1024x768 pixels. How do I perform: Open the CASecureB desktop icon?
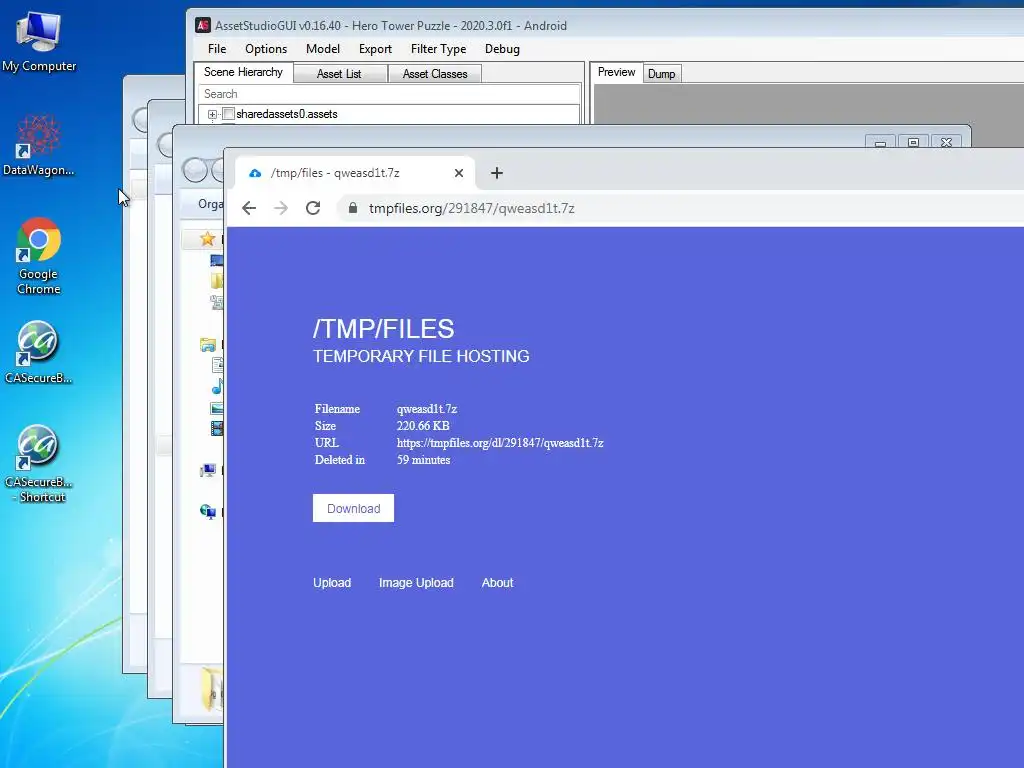[39, 351]
